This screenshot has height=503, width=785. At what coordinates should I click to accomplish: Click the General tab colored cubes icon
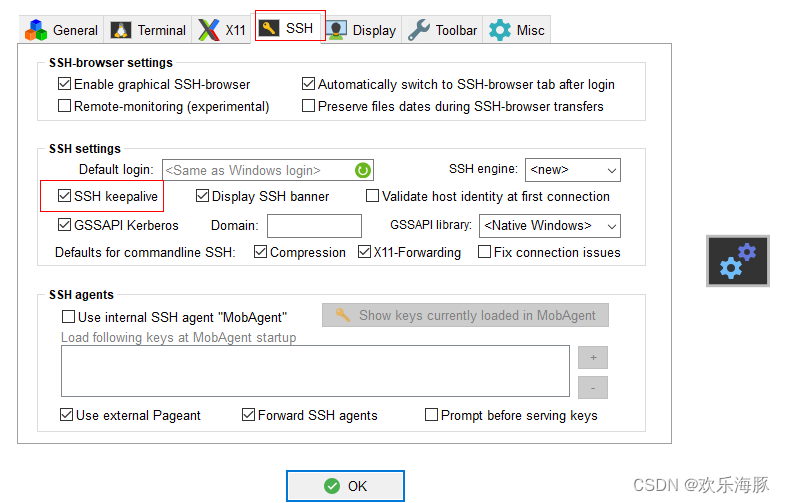click(36, 30)
